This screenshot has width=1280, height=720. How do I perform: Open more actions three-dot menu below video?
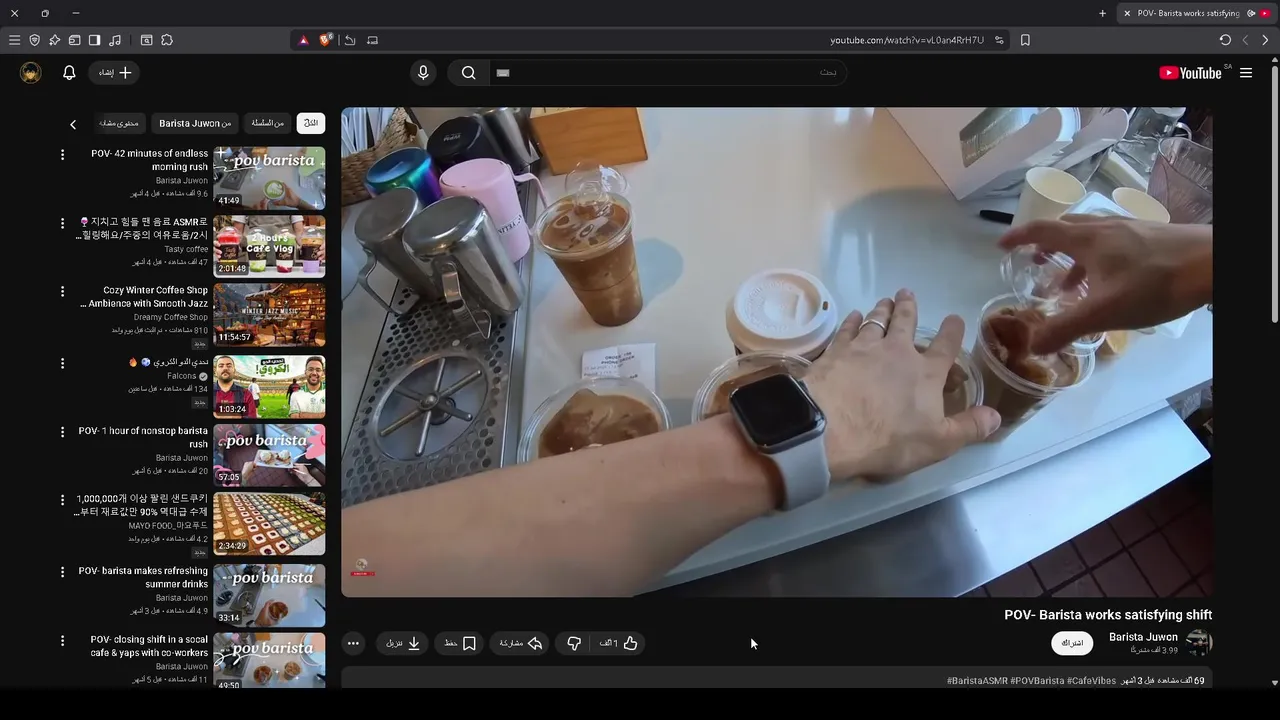click(x=353, y=643)
